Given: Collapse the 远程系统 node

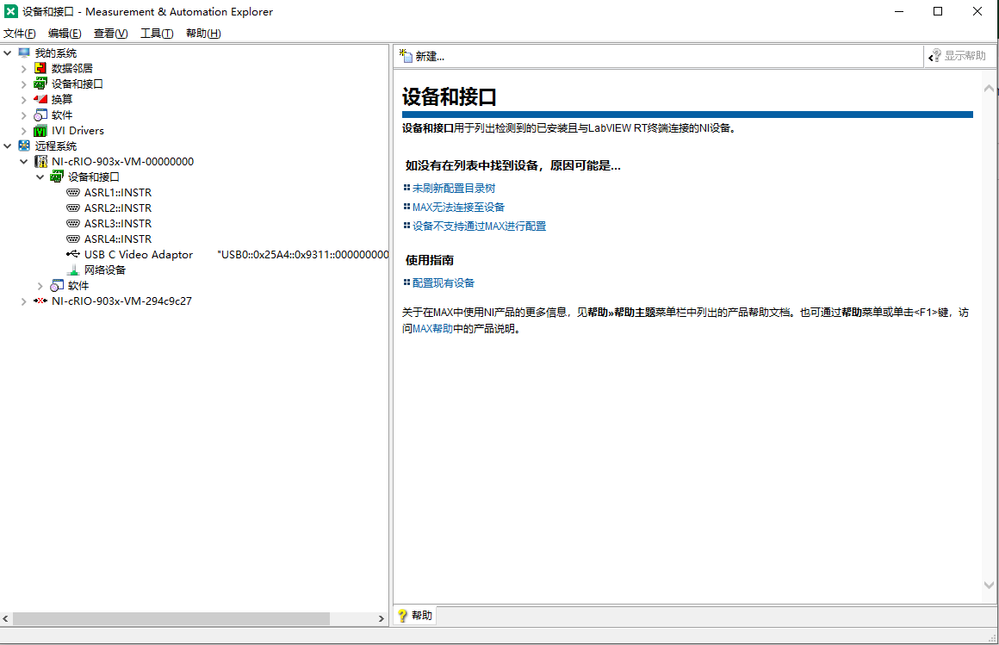Looking at the screenshot, I should [x=8, y=146].
